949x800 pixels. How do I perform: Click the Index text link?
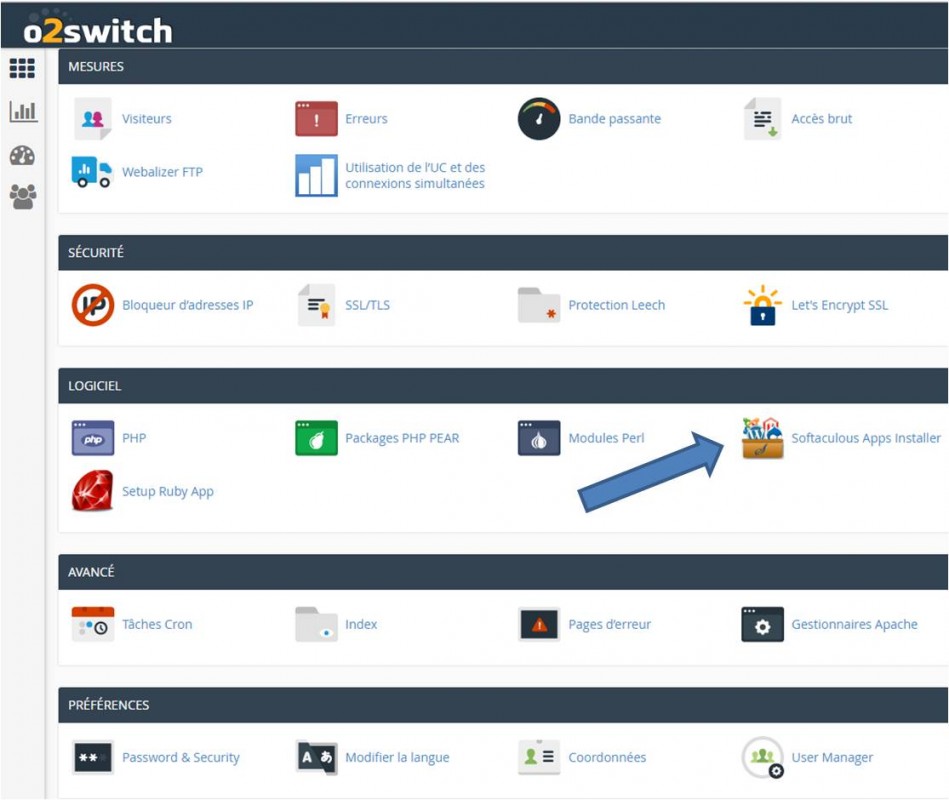pyautogui.click(x=361, y=624)
